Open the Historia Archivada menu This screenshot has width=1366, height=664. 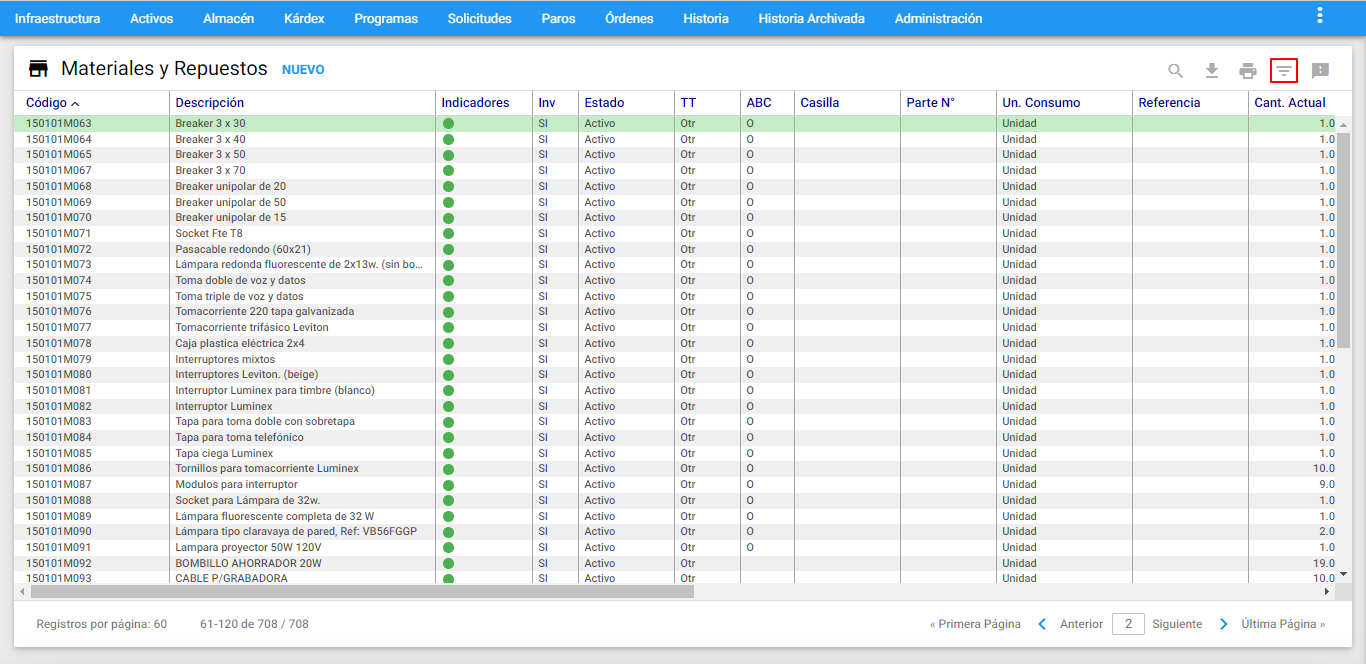pos(811,18)
